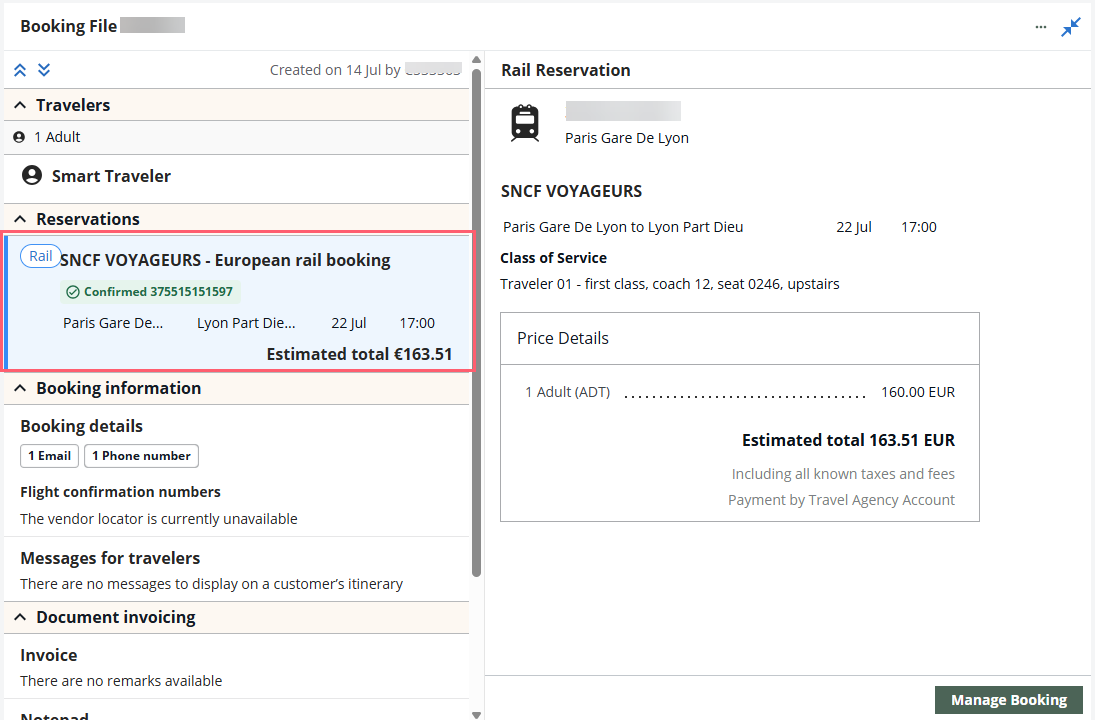Click the confirmed checkmark icon
Screen dimensions: 1095x720
[73, 292]
